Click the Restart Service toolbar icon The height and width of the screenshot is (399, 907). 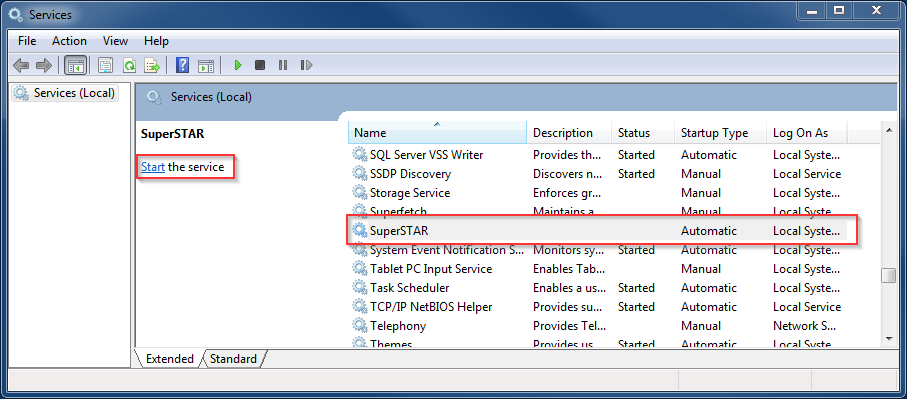click(x=307, y=65)
